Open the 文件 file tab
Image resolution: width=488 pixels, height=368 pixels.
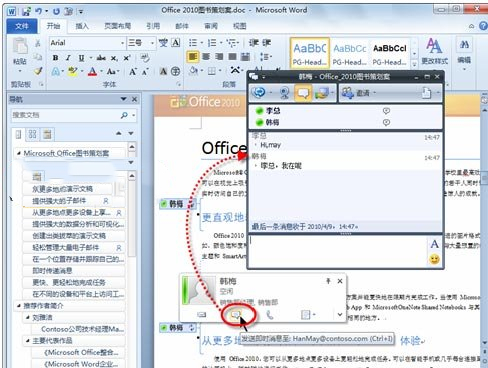[x=22, y=26]
